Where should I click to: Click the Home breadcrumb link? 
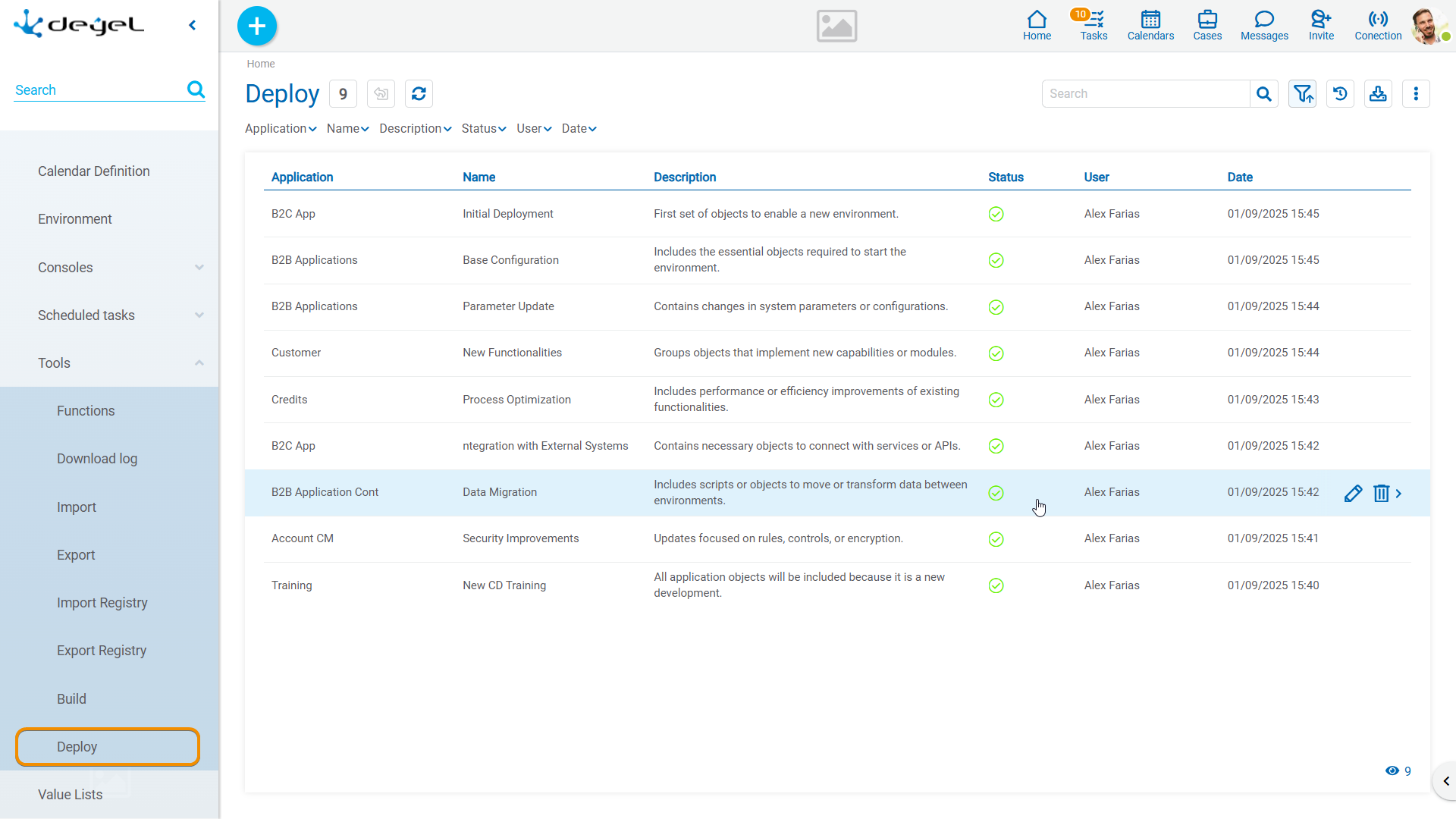pos(260,64)
